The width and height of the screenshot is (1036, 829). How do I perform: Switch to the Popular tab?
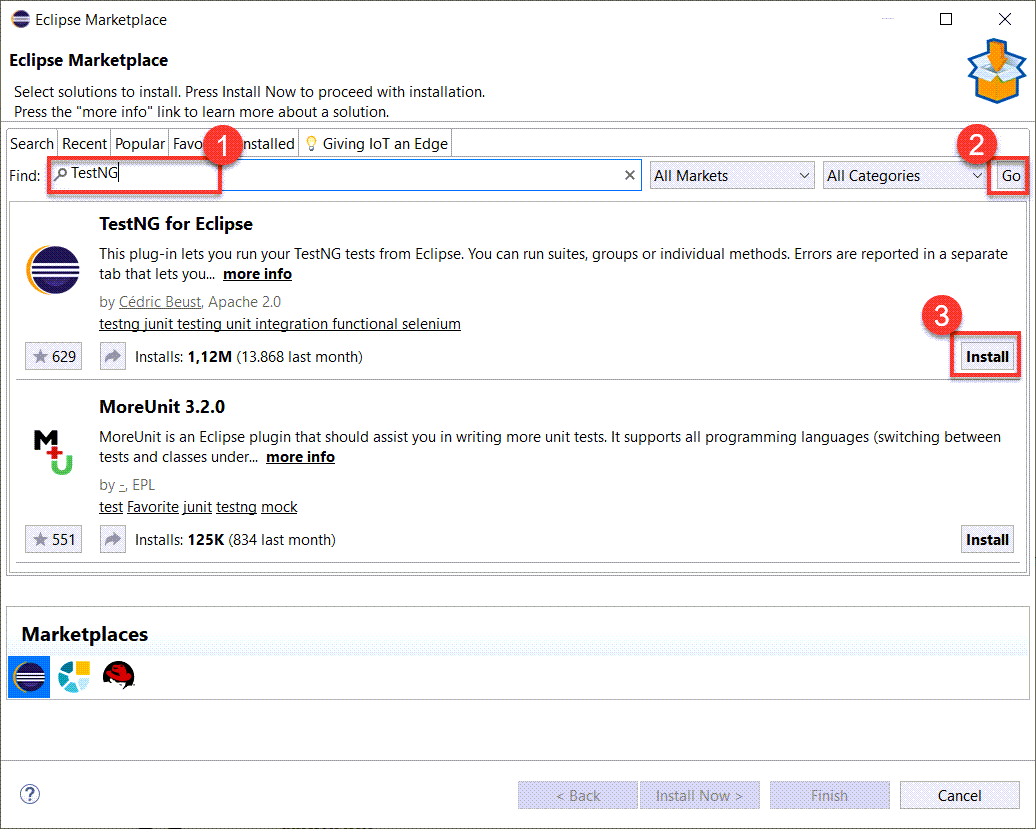point(139,144)
